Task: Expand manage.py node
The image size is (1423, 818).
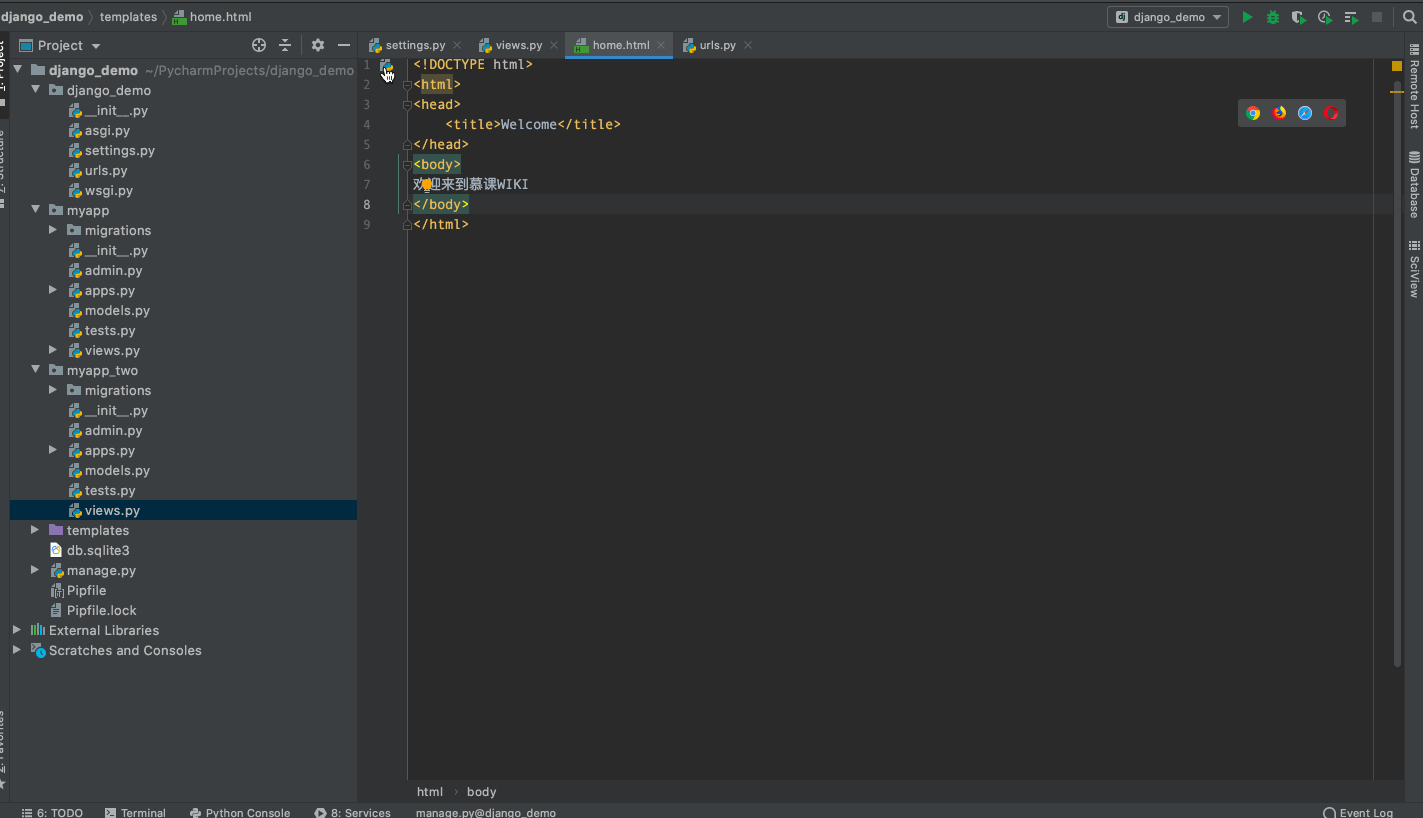Action: coord(35,570)
